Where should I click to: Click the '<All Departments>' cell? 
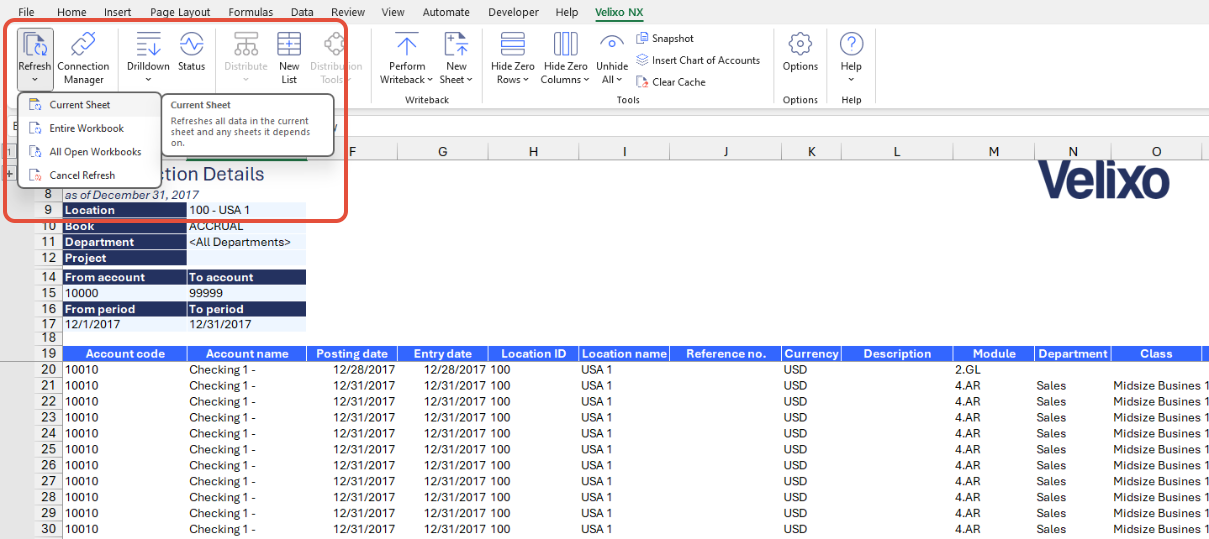point(246,242)
